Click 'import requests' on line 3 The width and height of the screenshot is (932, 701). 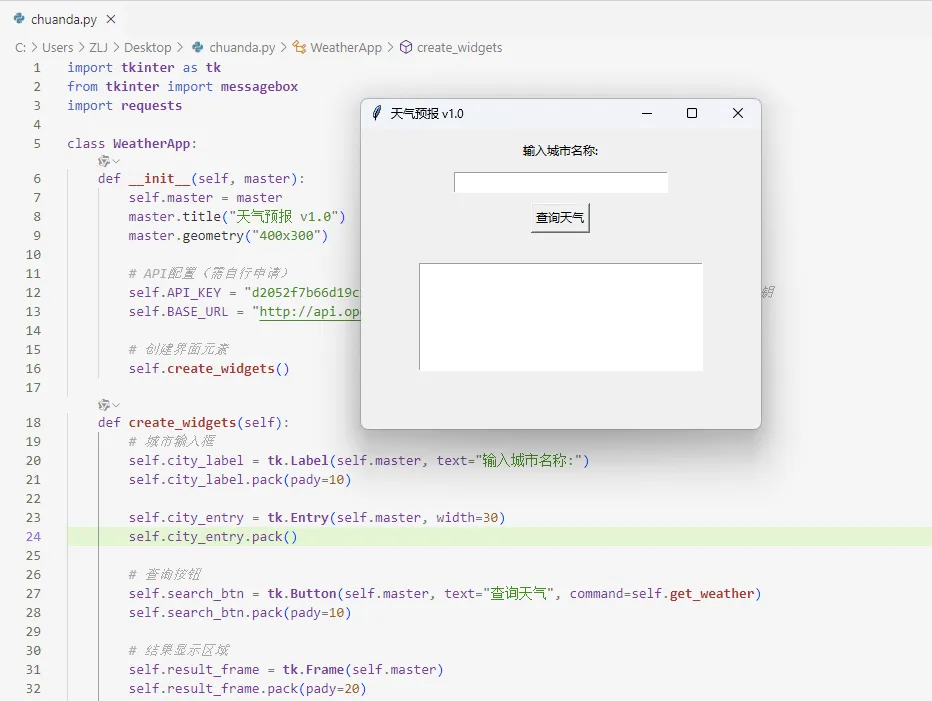pos(125,106)
